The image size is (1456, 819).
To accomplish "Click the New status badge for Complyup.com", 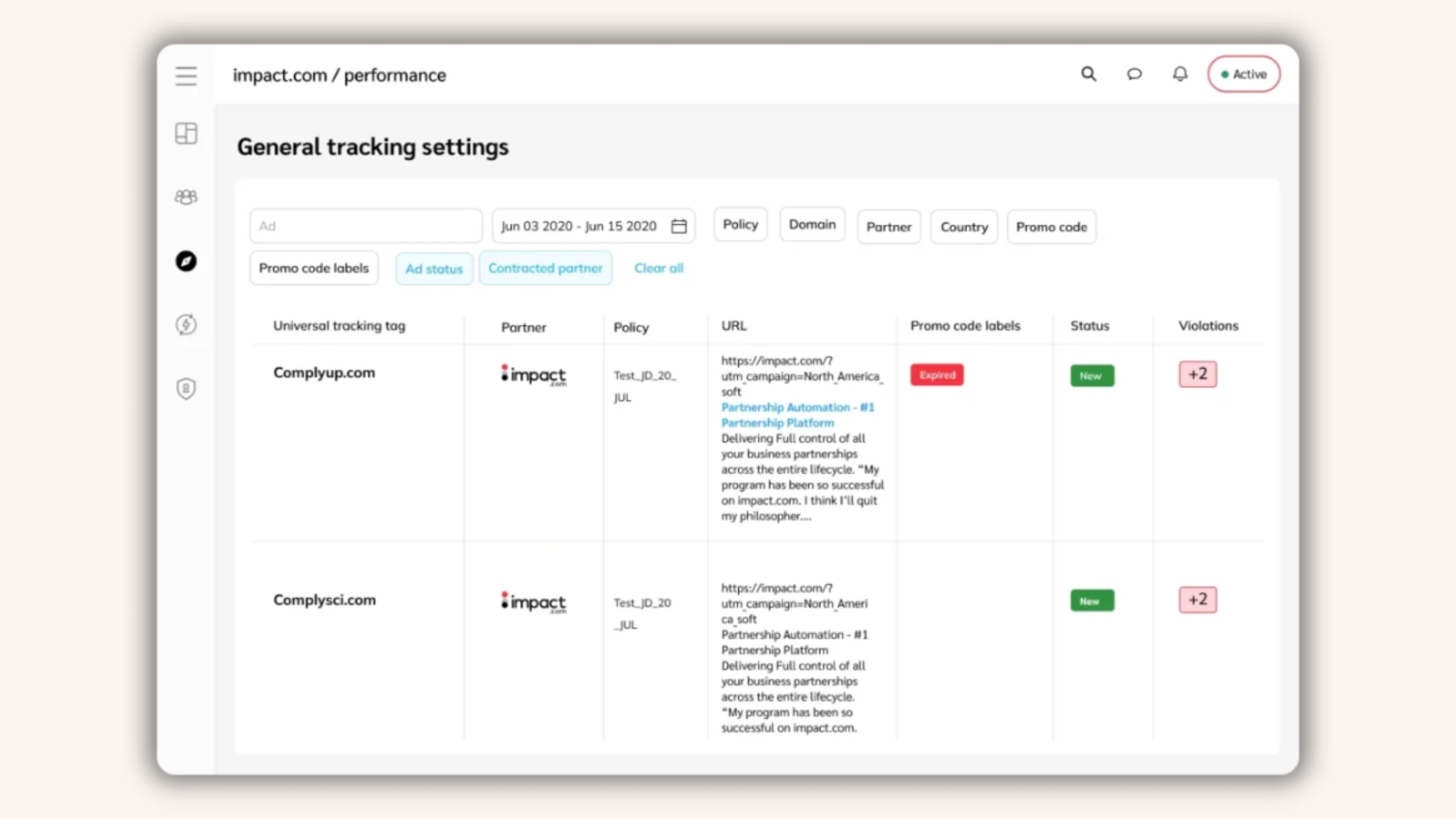I will pyautogui.click(x=1092, y=376).
